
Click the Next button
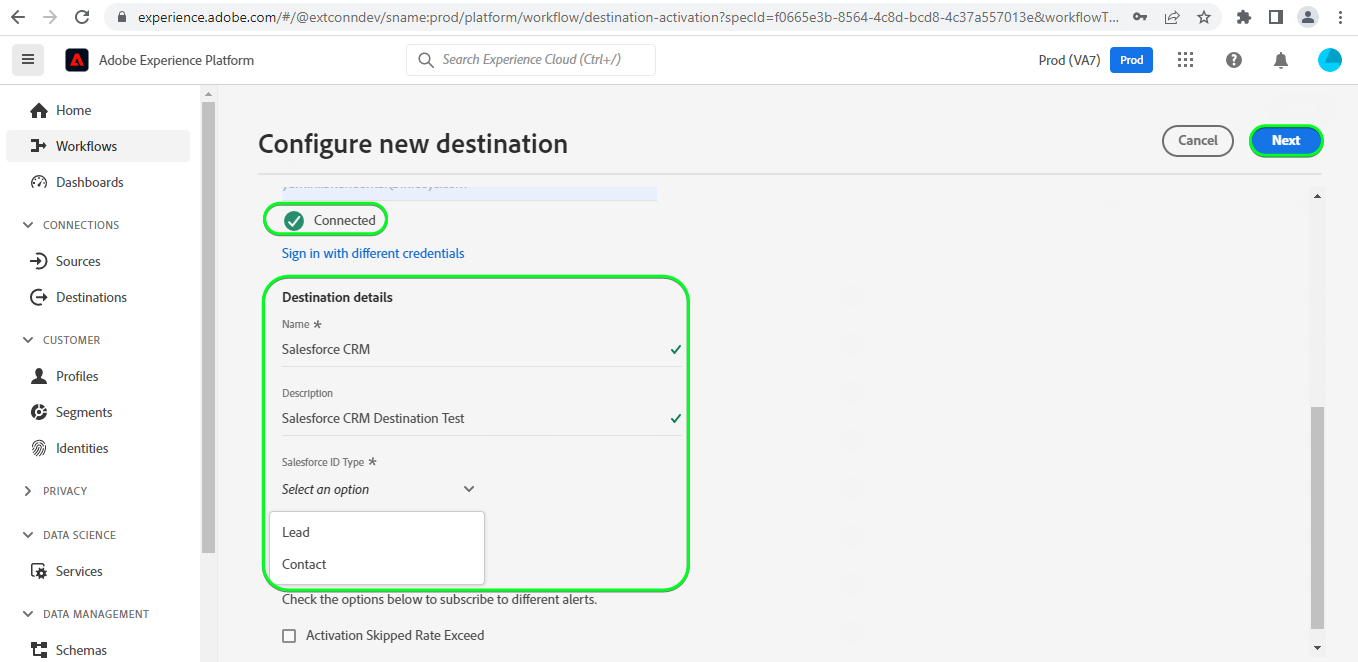pos(1285,141)
